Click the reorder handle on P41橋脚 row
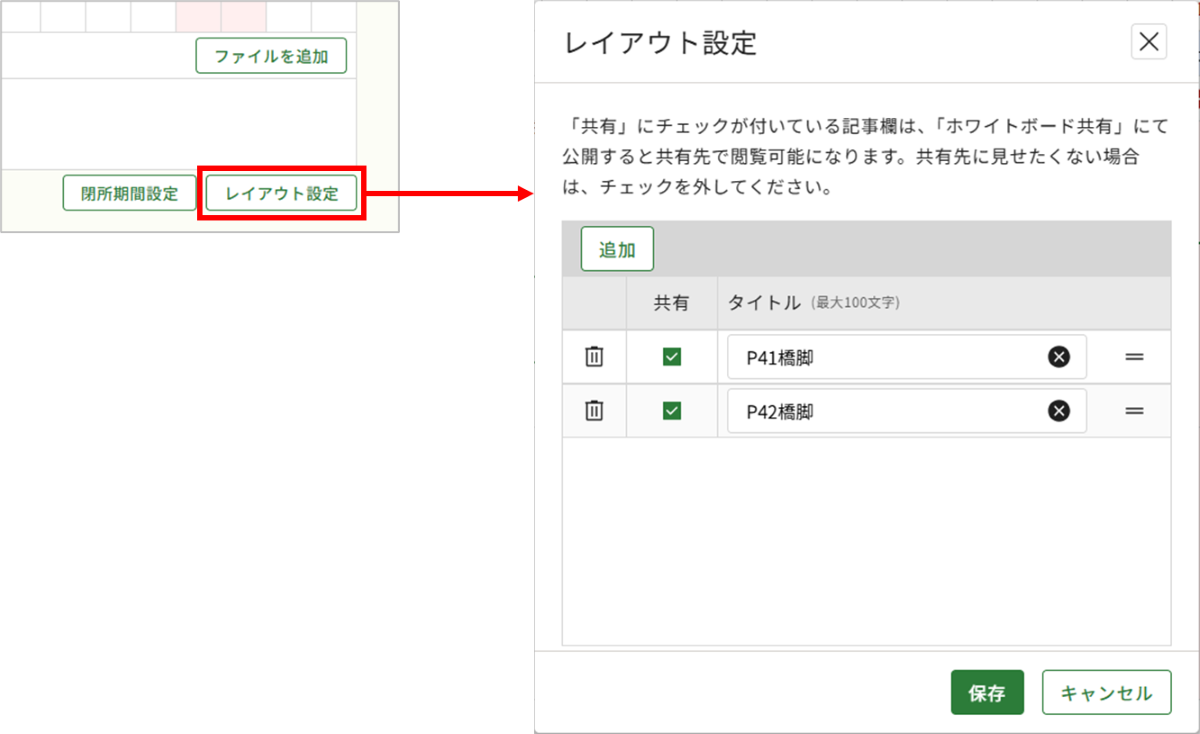The height and width of the screenshot is (734, 1200). 1134,357
